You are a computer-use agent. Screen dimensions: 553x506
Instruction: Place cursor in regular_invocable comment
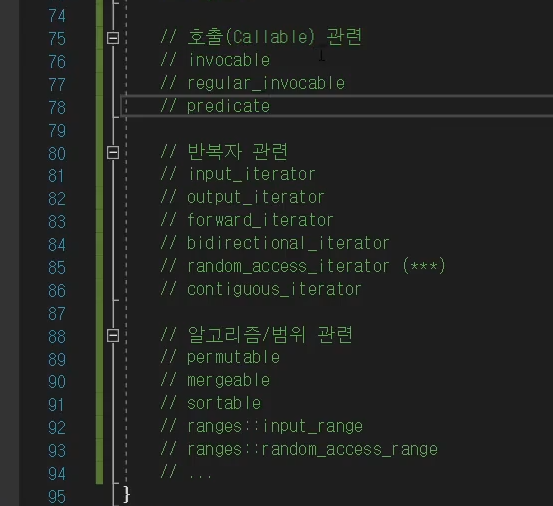266,84
